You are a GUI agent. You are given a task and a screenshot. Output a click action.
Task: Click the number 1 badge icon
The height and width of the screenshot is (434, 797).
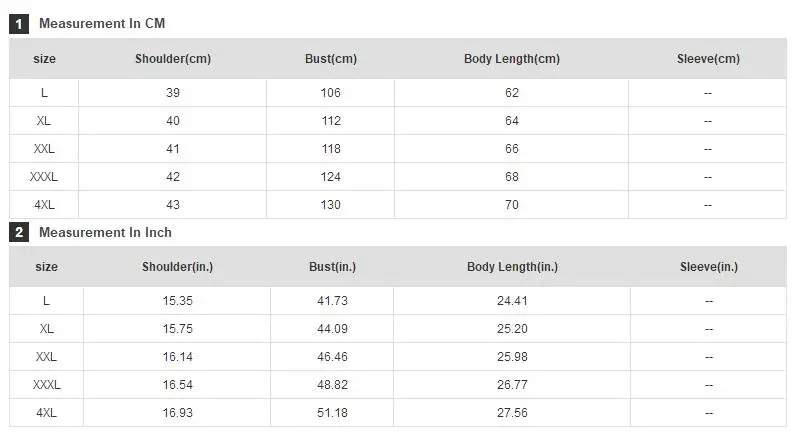pos(19,24)
